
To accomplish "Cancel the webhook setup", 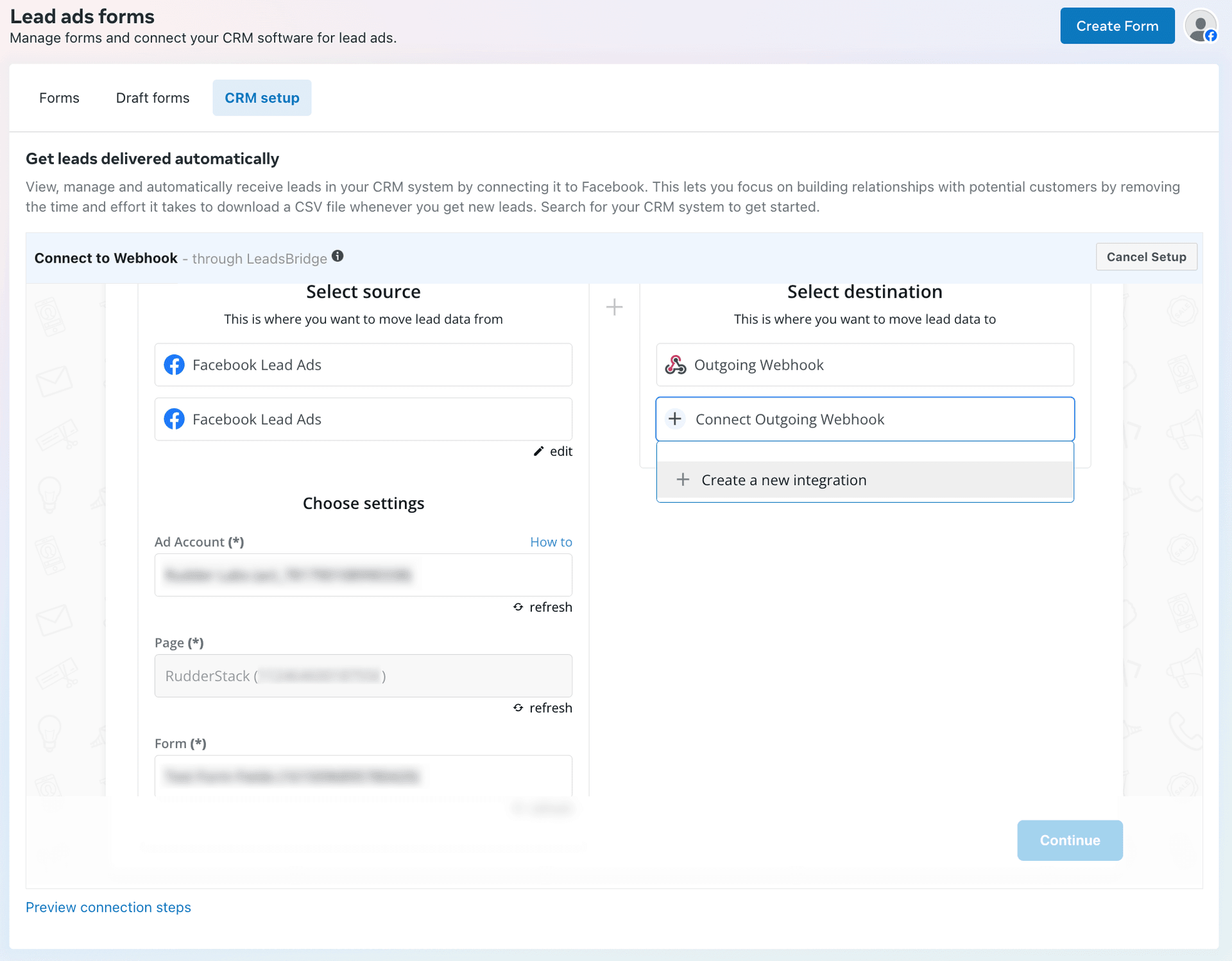I will [1146, 257].
